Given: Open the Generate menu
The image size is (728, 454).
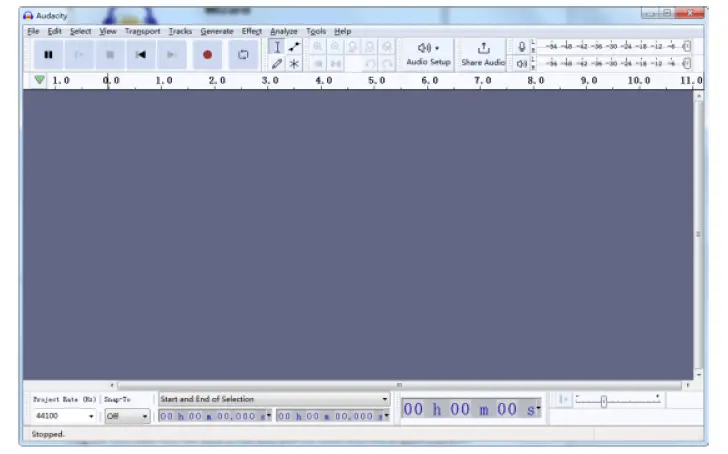Looking at the screenshot, I should coord(216,31).
